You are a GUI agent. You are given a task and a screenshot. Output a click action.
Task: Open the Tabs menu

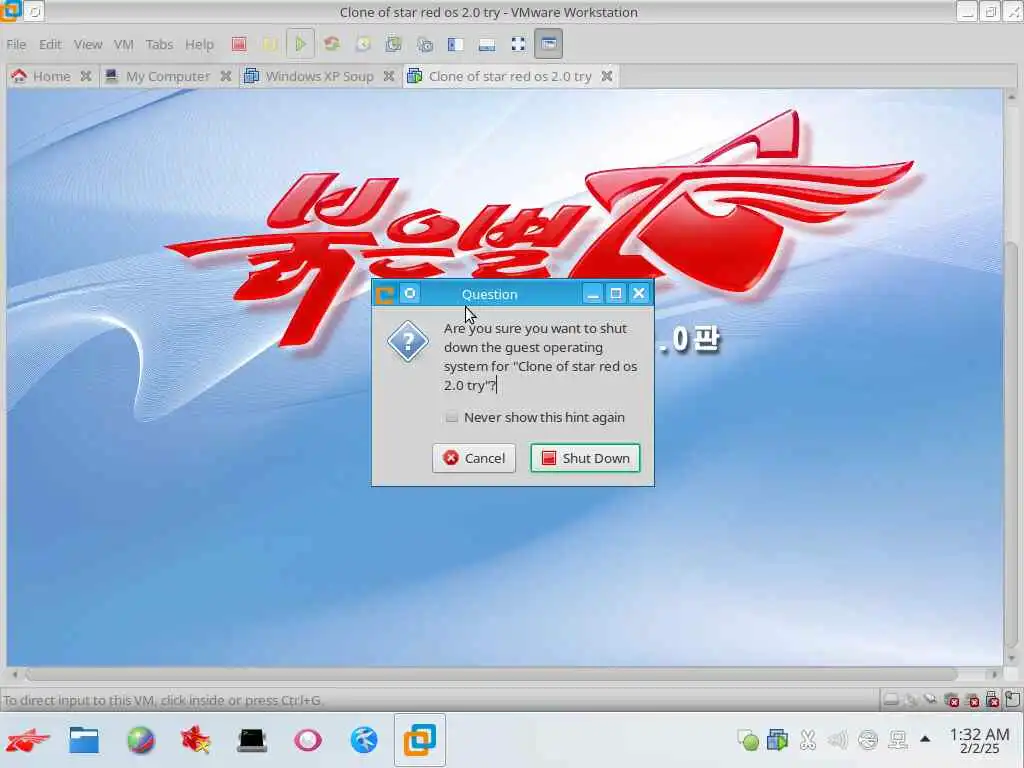point(159,44)
